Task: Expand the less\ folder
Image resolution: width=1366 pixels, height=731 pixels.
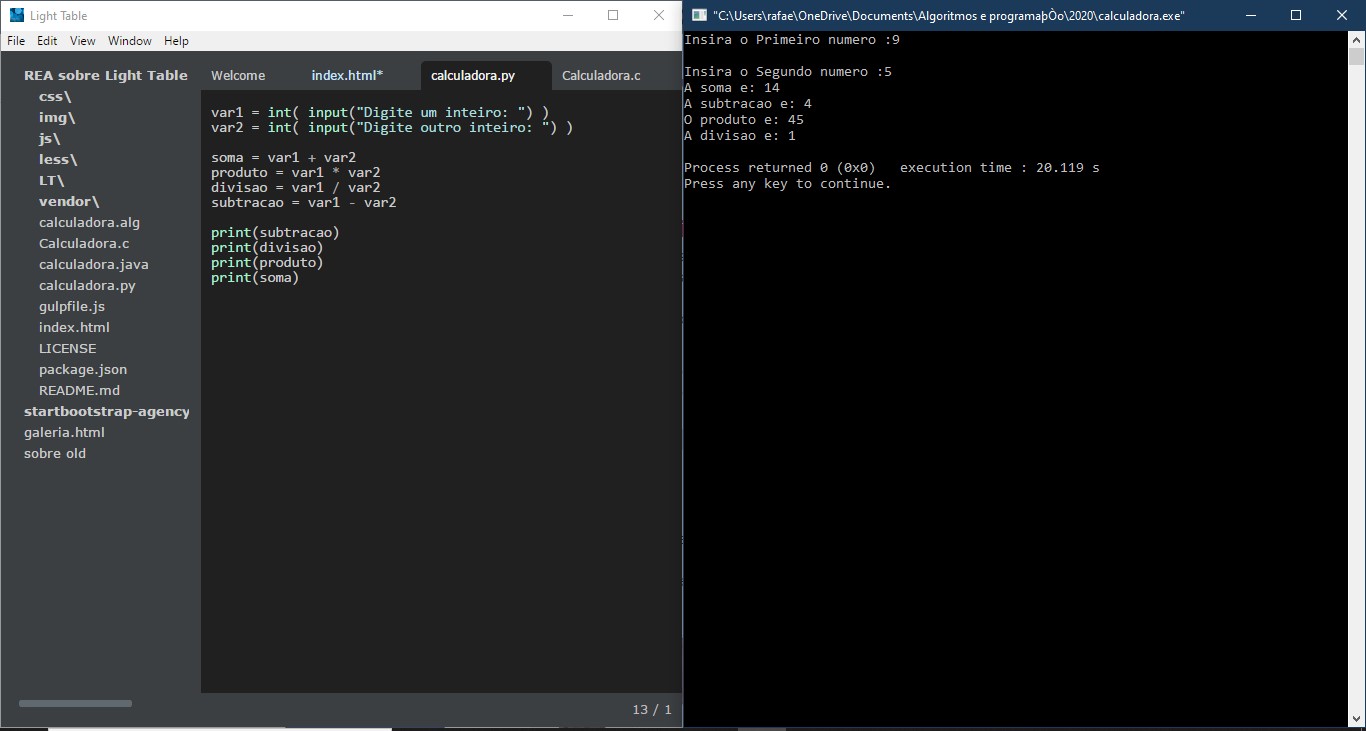Action: (x=58, y=159)
